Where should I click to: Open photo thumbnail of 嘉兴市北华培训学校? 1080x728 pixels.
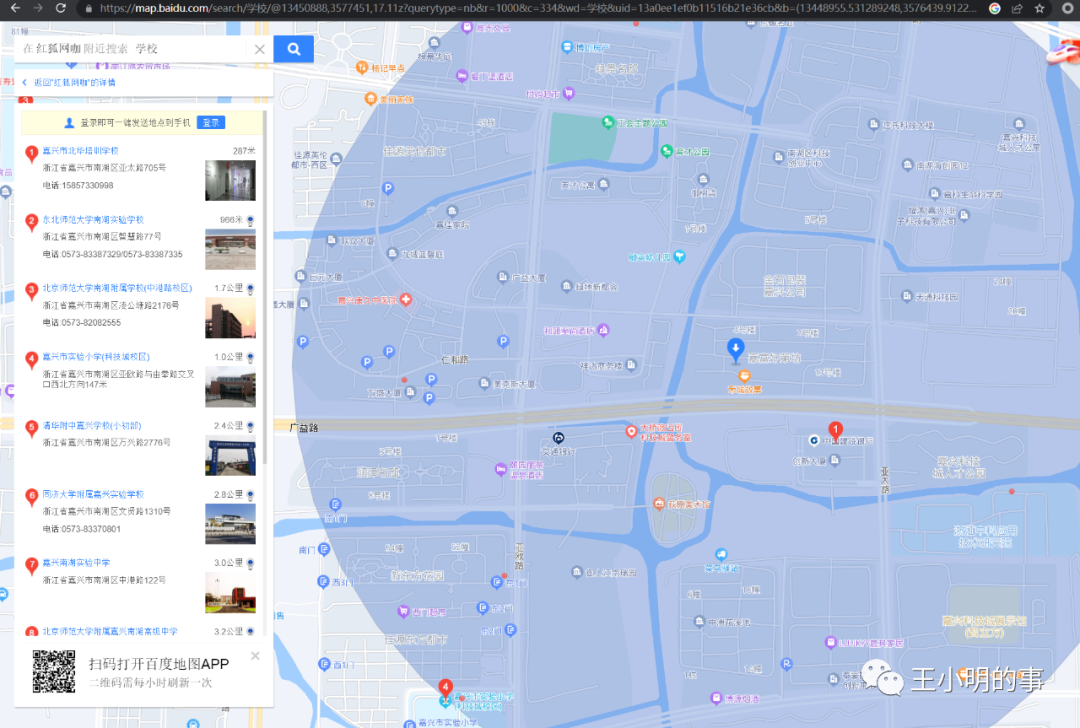230,180
